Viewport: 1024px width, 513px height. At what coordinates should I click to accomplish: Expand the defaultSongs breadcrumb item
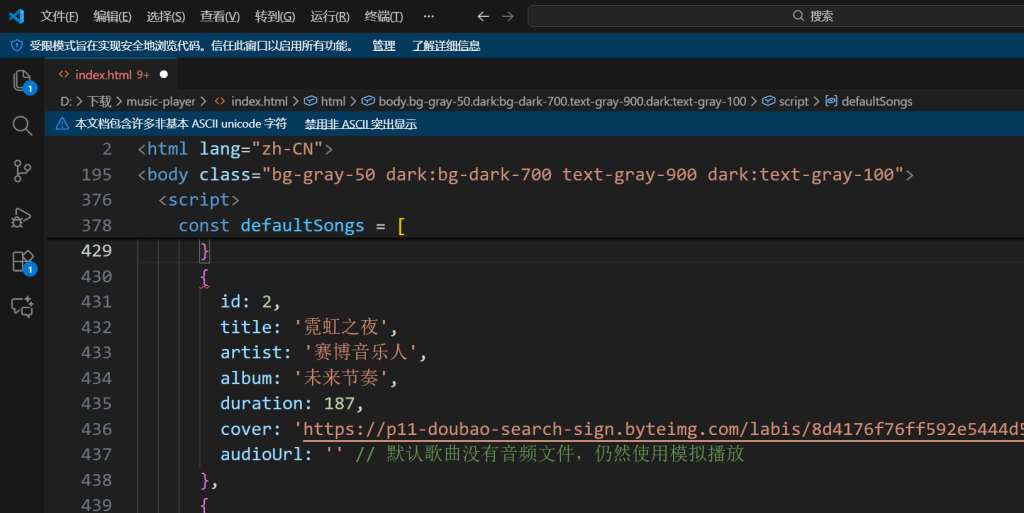pyautogui.click(x=876, y=101)
